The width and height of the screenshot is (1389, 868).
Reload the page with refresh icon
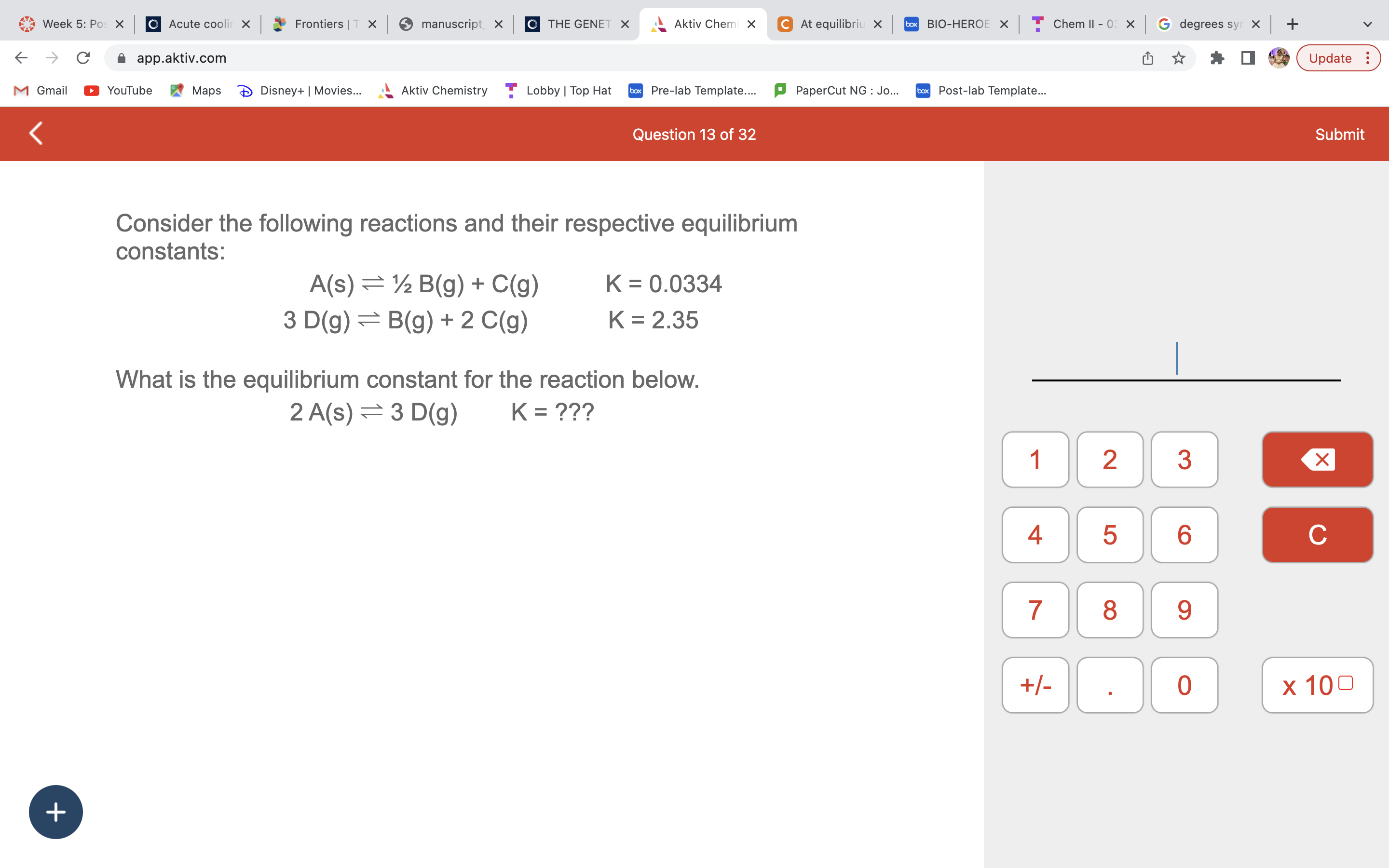coord(83,58)
